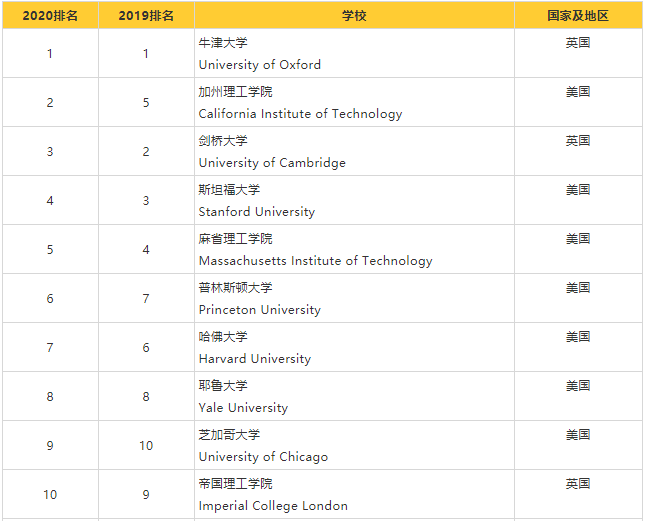Click the 2019排名 column header

[x=146, y=16]
